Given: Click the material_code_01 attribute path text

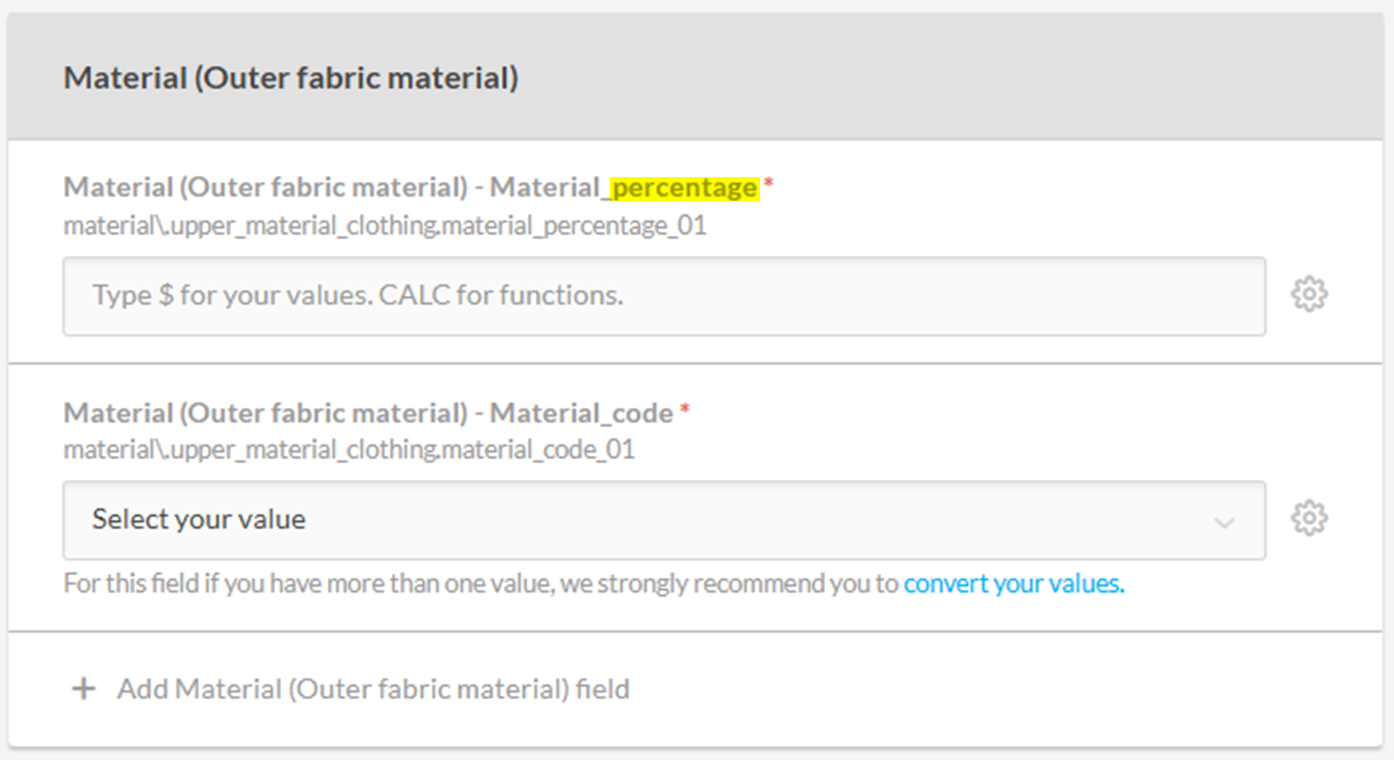Looking at the screenshot, I should (349, 450).
